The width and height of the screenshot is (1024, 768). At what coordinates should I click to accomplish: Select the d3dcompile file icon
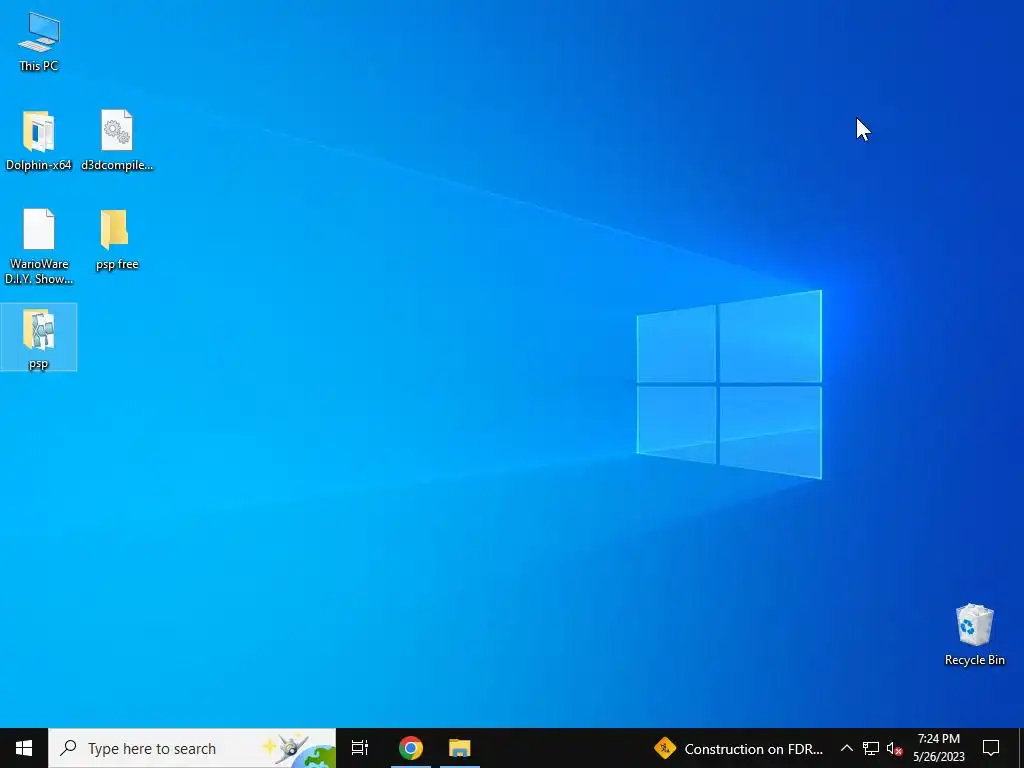(117, 141)
